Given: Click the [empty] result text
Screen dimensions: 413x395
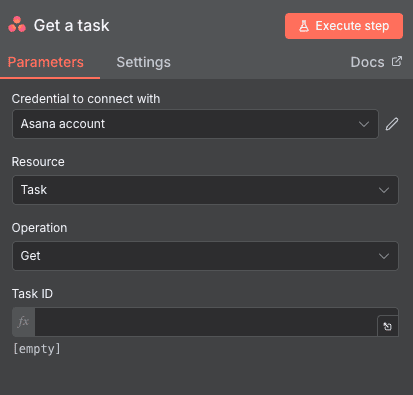Looking at the screenshot, I should [37, 349].
